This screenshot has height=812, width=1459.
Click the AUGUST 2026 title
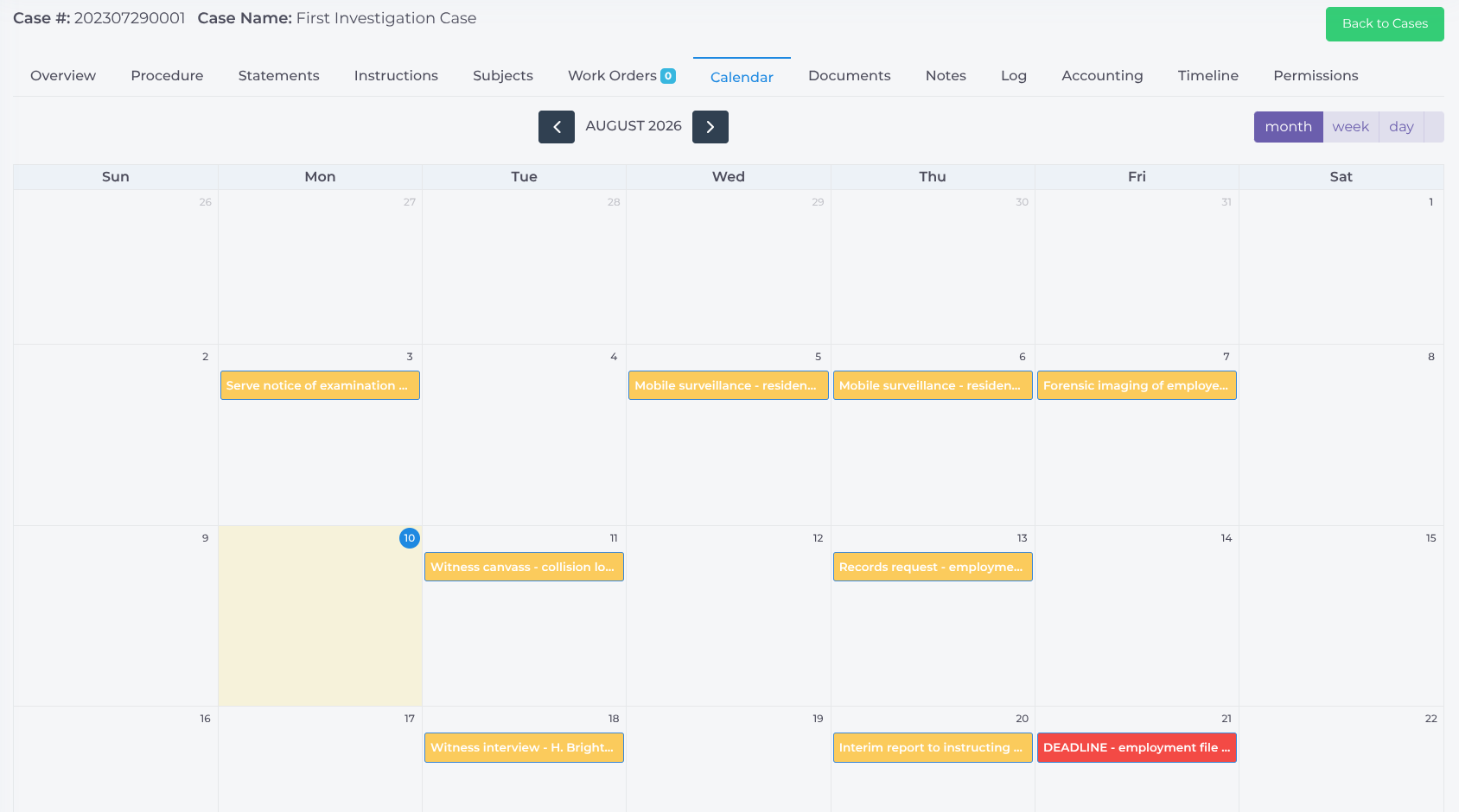pos(634,126)
